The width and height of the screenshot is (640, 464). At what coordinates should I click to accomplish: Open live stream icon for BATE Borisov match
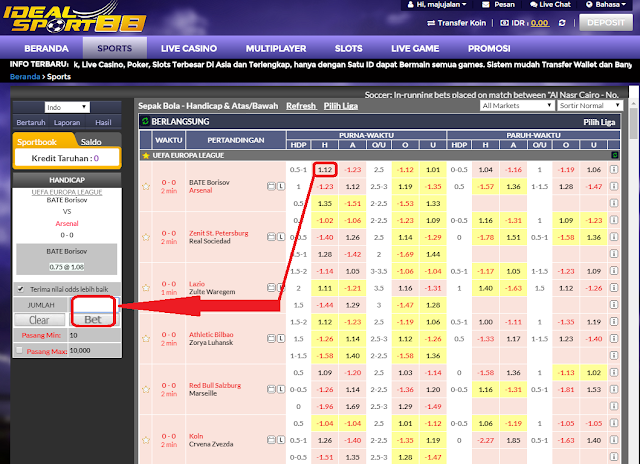[x=271, y=186]
